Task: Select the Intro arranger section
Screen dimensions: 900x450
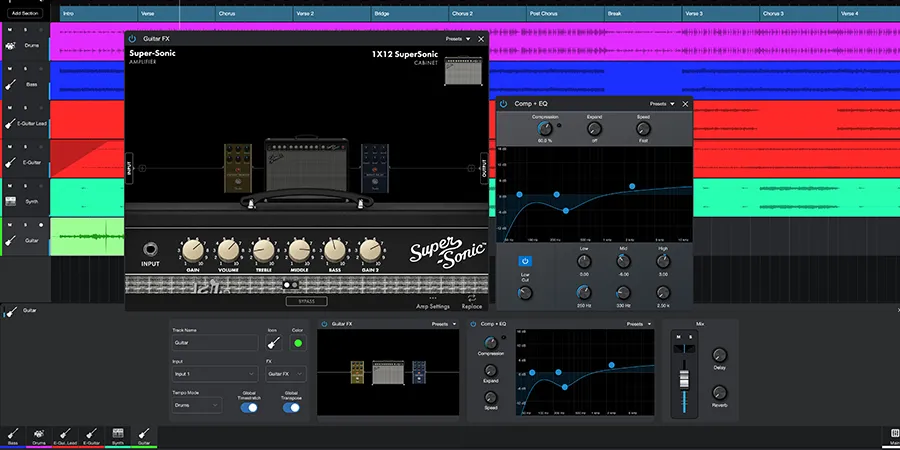Action: coord(99,14)
